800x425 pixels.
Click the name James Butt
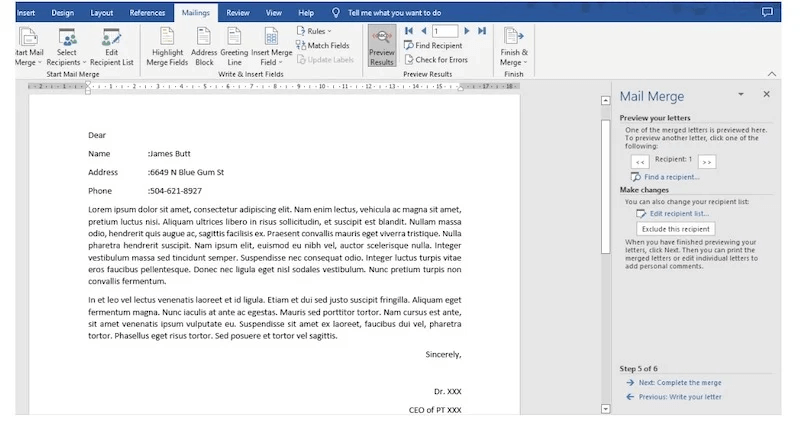[170, 154]
